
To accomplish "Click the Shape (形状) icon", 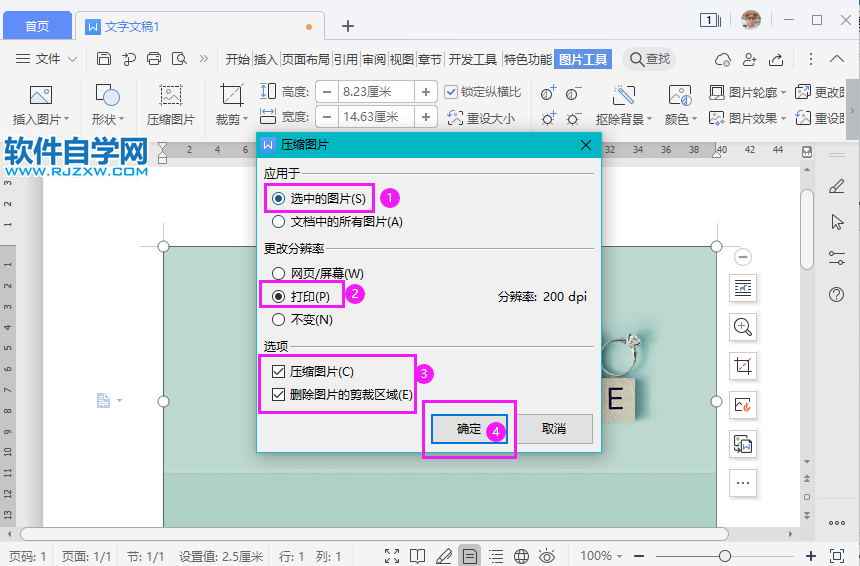I will [108, 95].
